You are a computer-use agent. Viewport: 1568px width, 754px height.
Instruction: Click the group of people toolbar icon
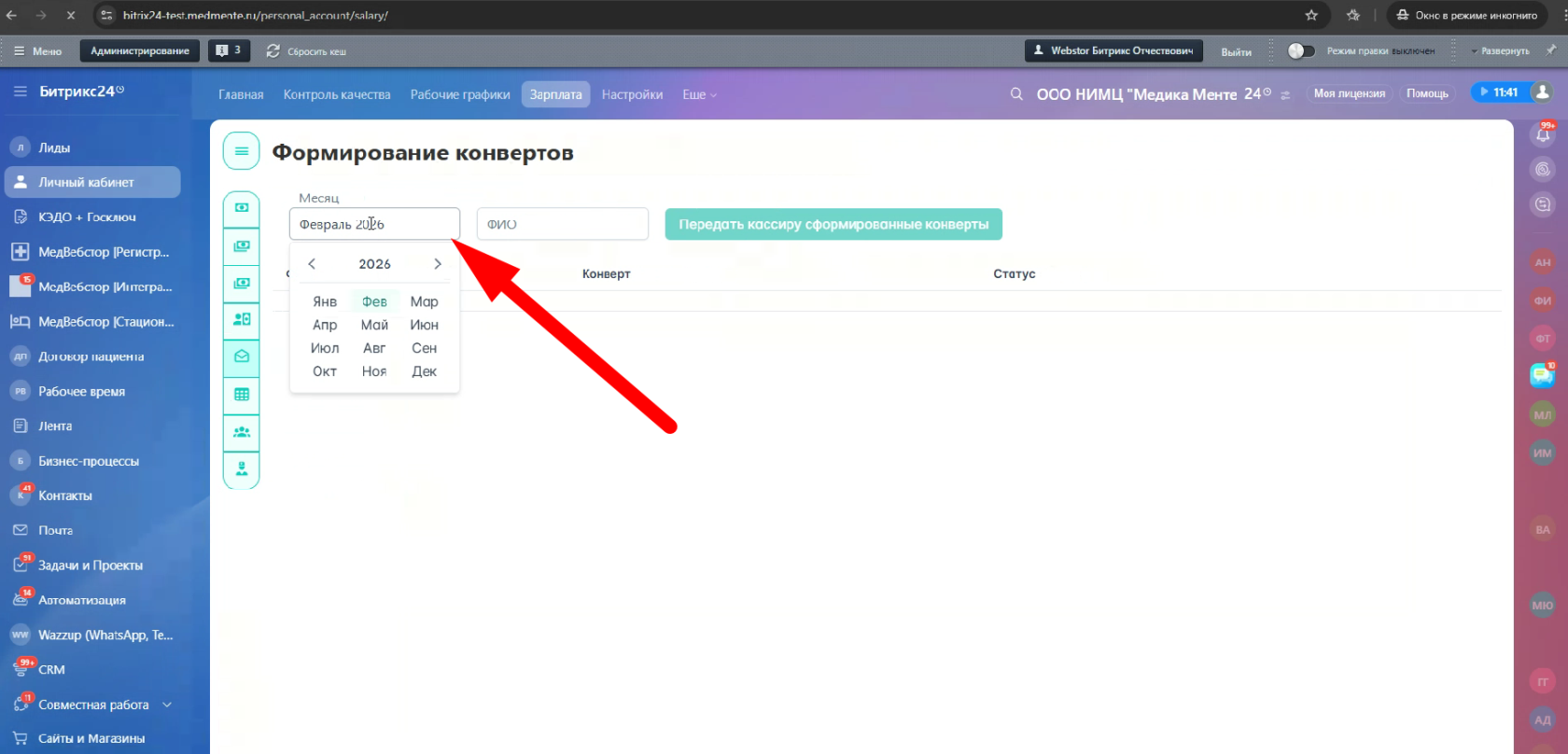pyautogui.click(x=242, y=432)
